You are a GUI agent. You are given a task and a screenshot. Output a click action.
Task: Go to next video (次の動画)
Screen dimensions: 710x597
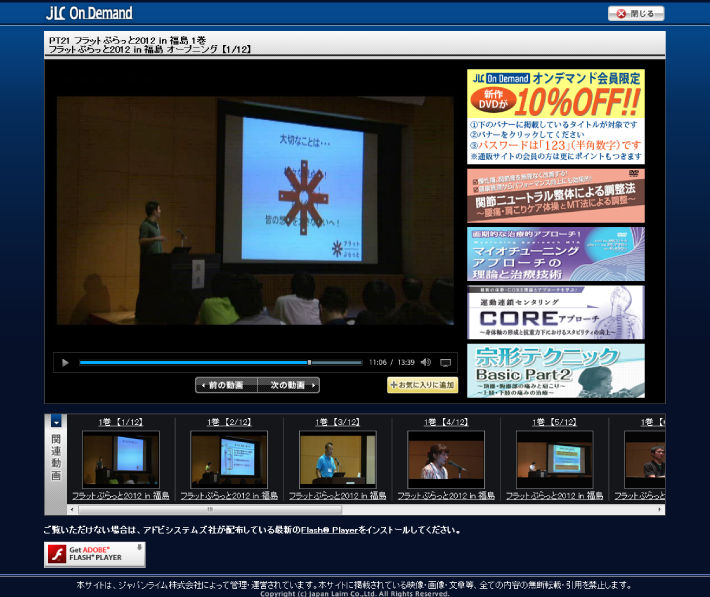pos(288,385)
